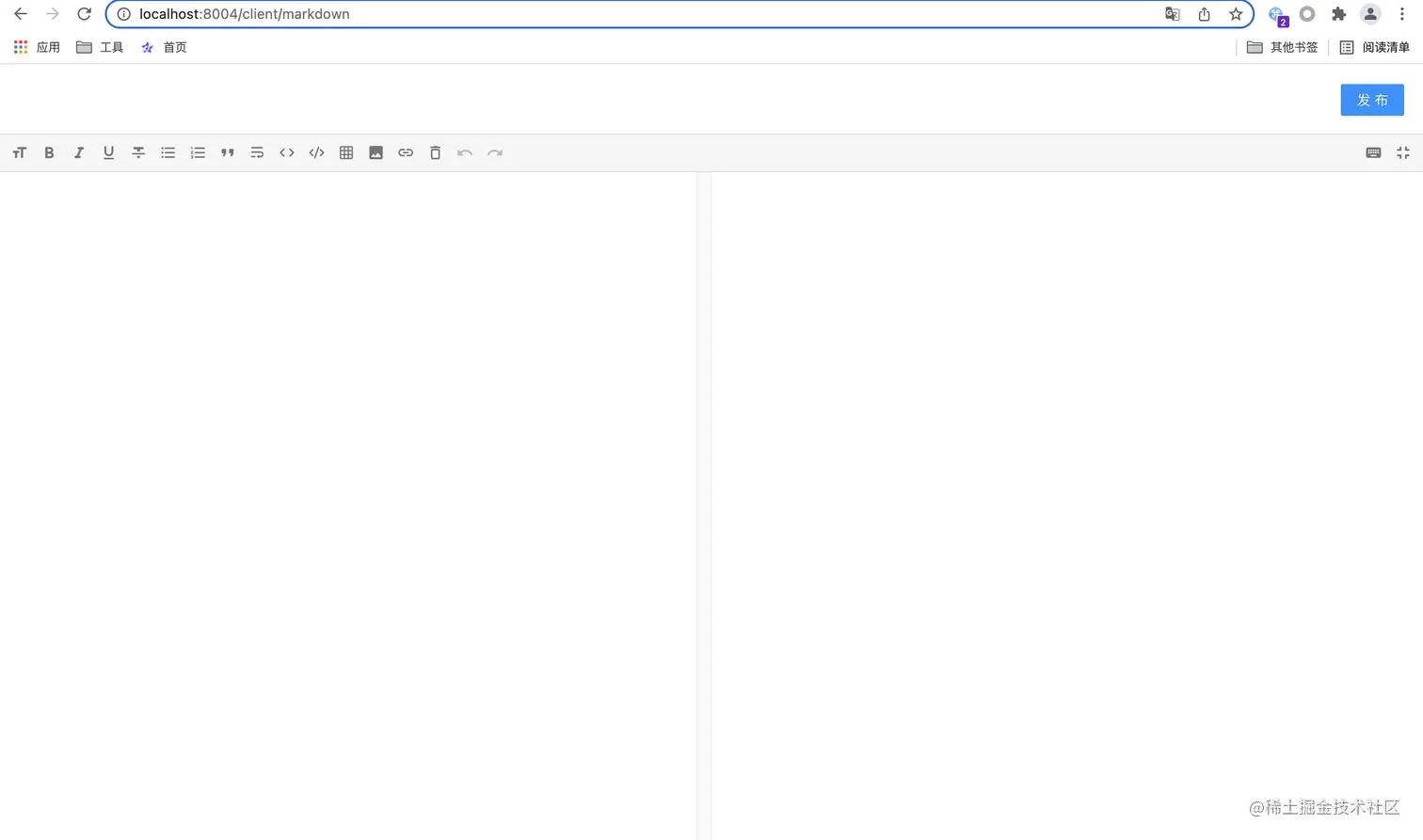This screenshot has width=1423, height=840.
Task: Apply italic formatting
Action: point(79,152)
